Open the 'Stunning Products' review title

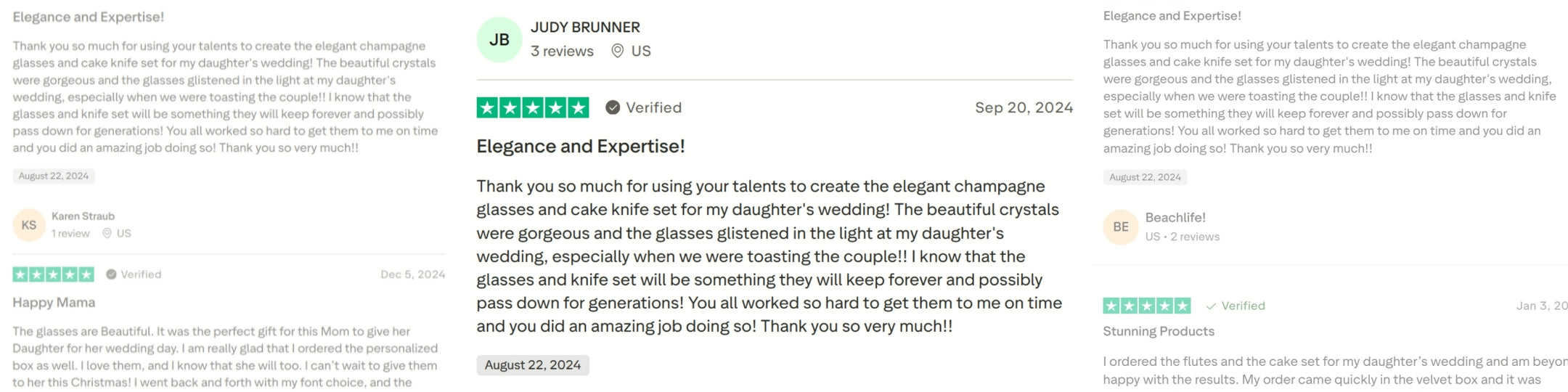pos(1159,332)
